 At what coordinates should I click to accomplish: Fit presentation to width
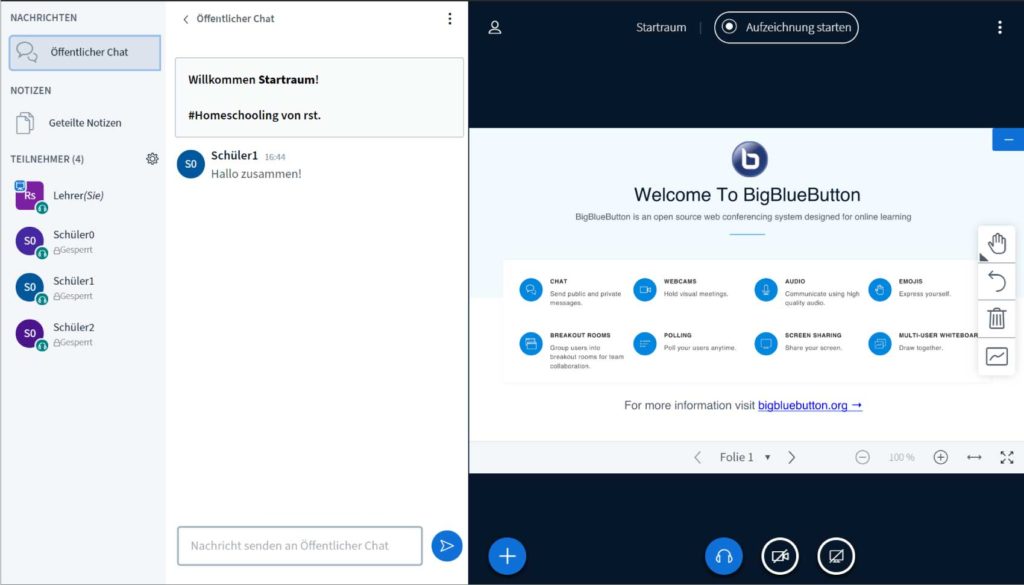(x=974, y=457)
